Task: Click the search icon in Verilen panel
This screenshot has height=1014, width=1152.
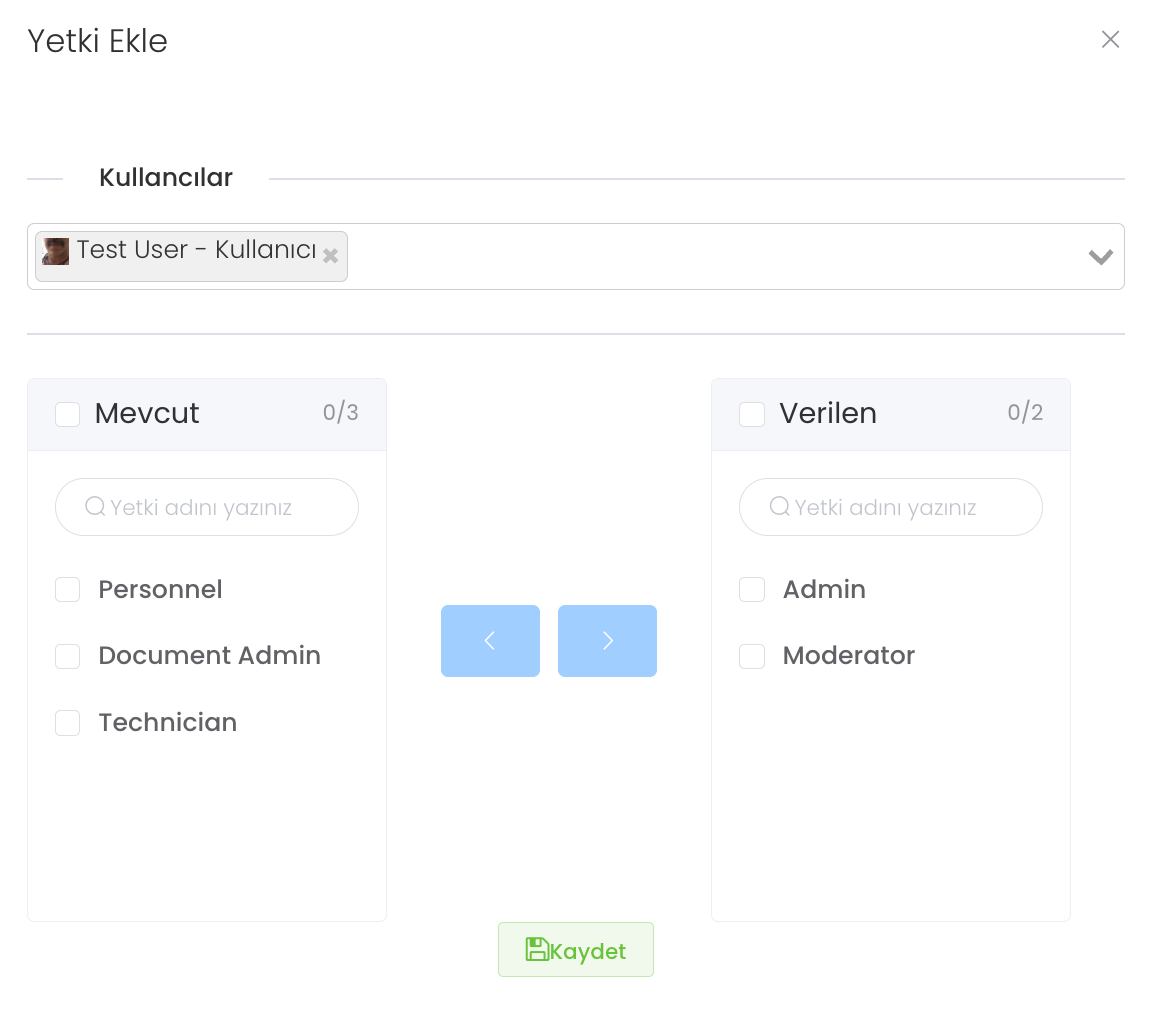Action: click(x=779, y=507)
